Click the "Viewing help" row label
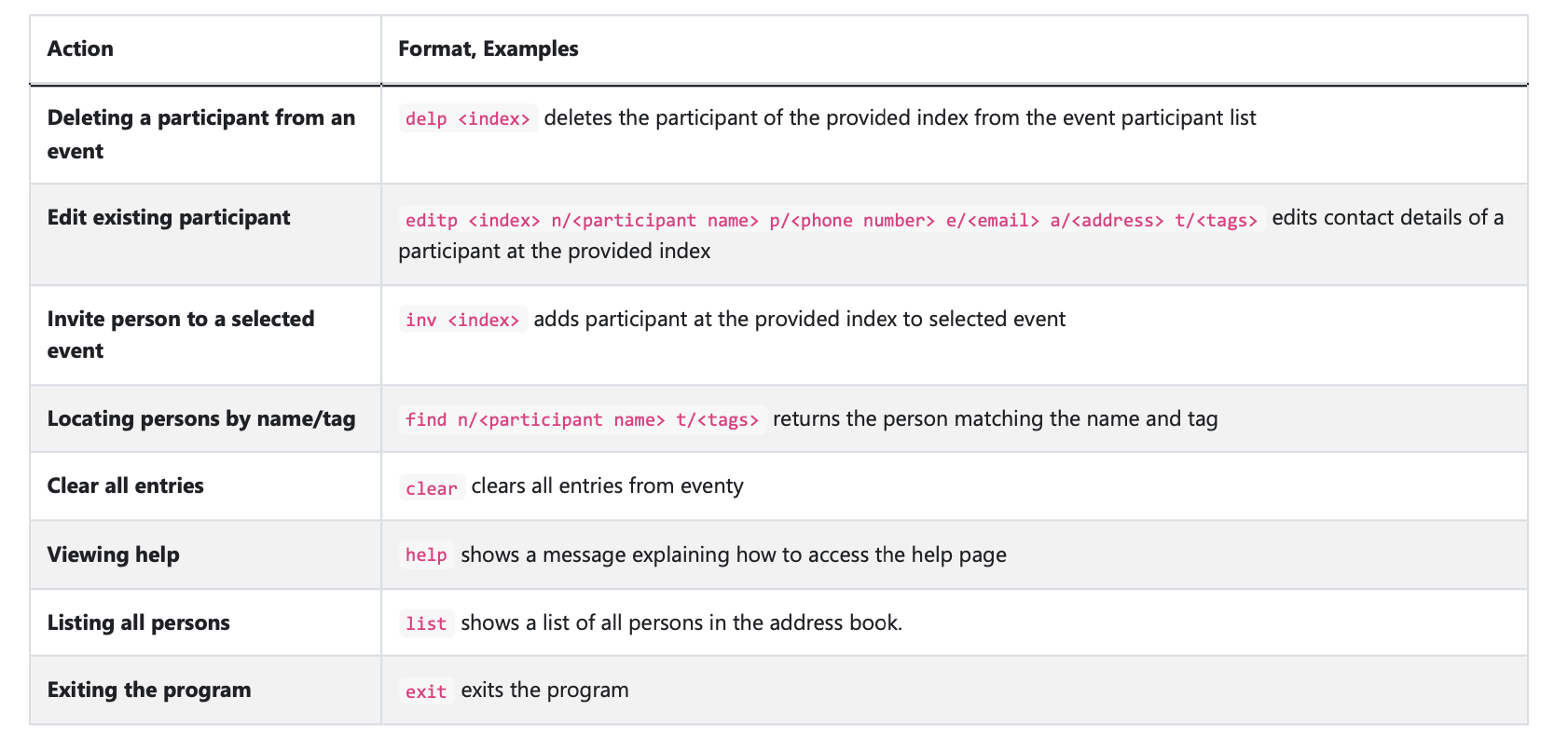Image resolution: width=1568 pixels, height=738 pixels. click(x=114, y=554)
